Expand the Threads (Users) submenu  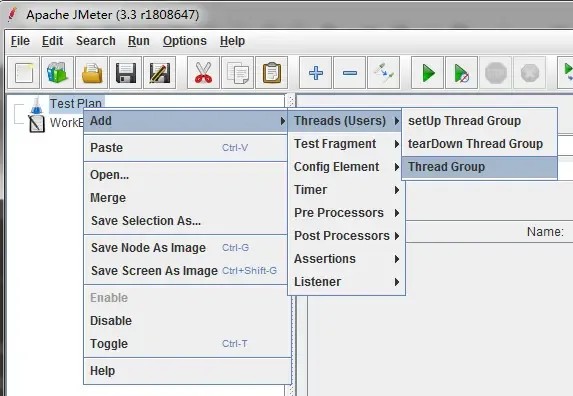click(x=345, y=121)
